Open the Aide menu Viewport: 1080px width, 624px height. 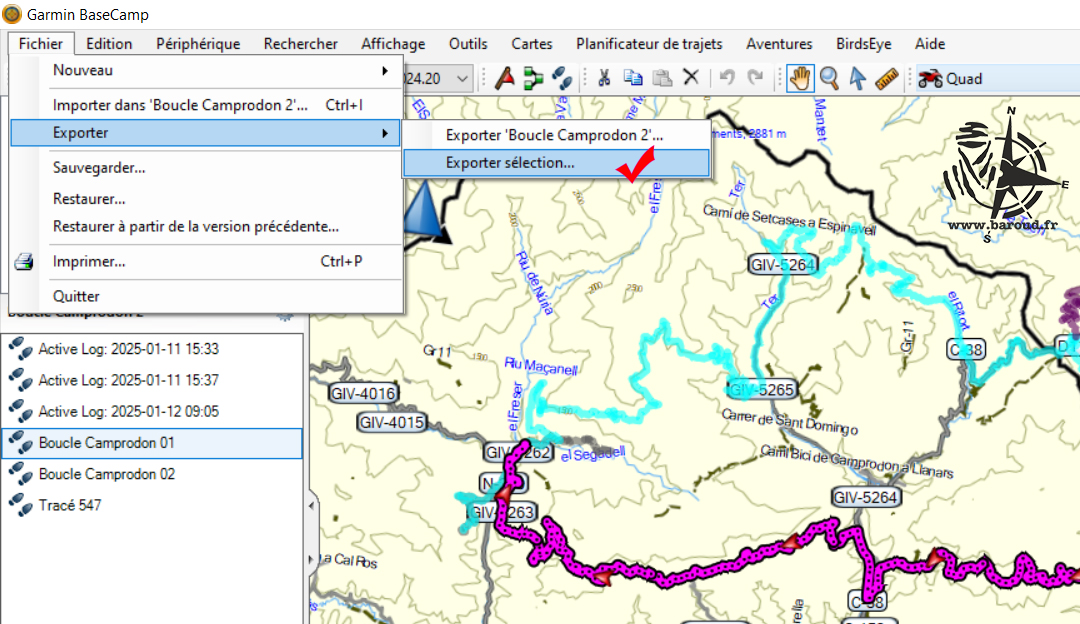[930, 43]
